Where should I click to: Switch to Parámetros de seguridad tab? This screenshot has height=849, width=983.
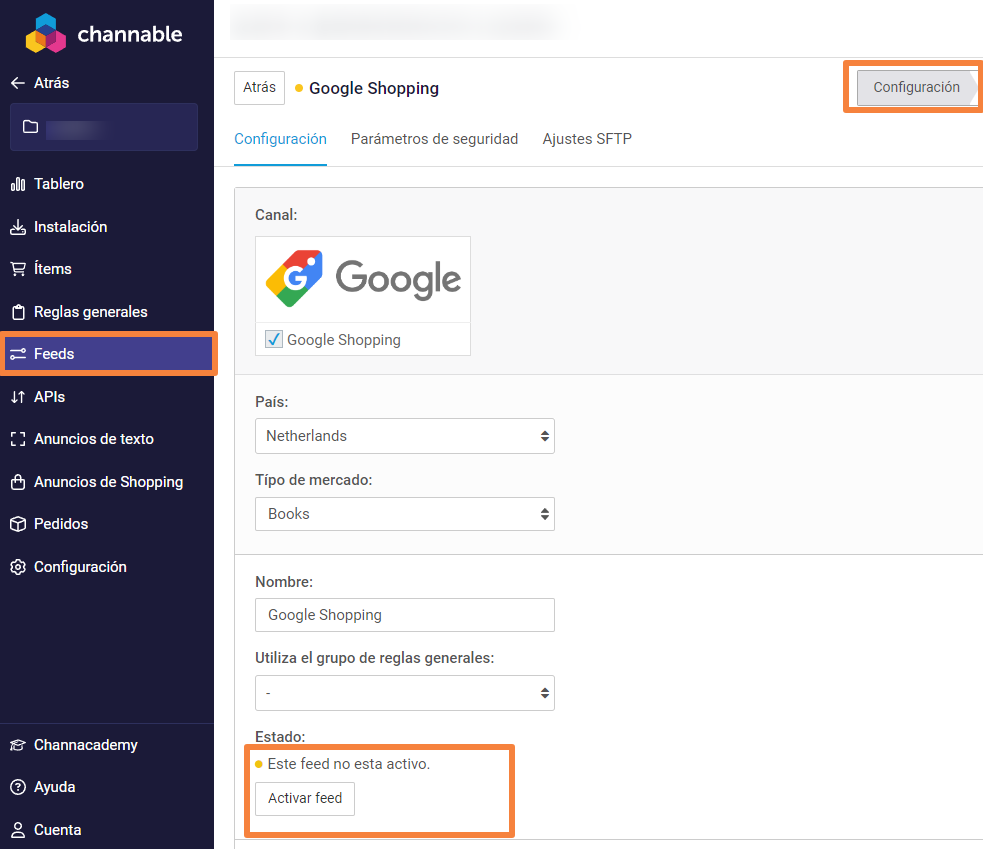pos(434,139)
